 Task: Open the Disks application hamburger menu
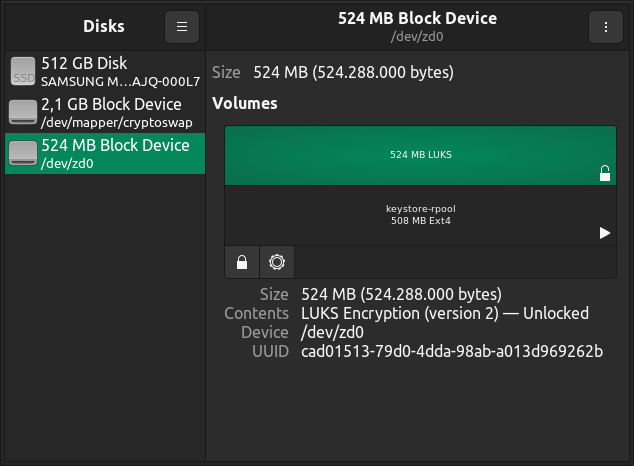pos(182,27)
